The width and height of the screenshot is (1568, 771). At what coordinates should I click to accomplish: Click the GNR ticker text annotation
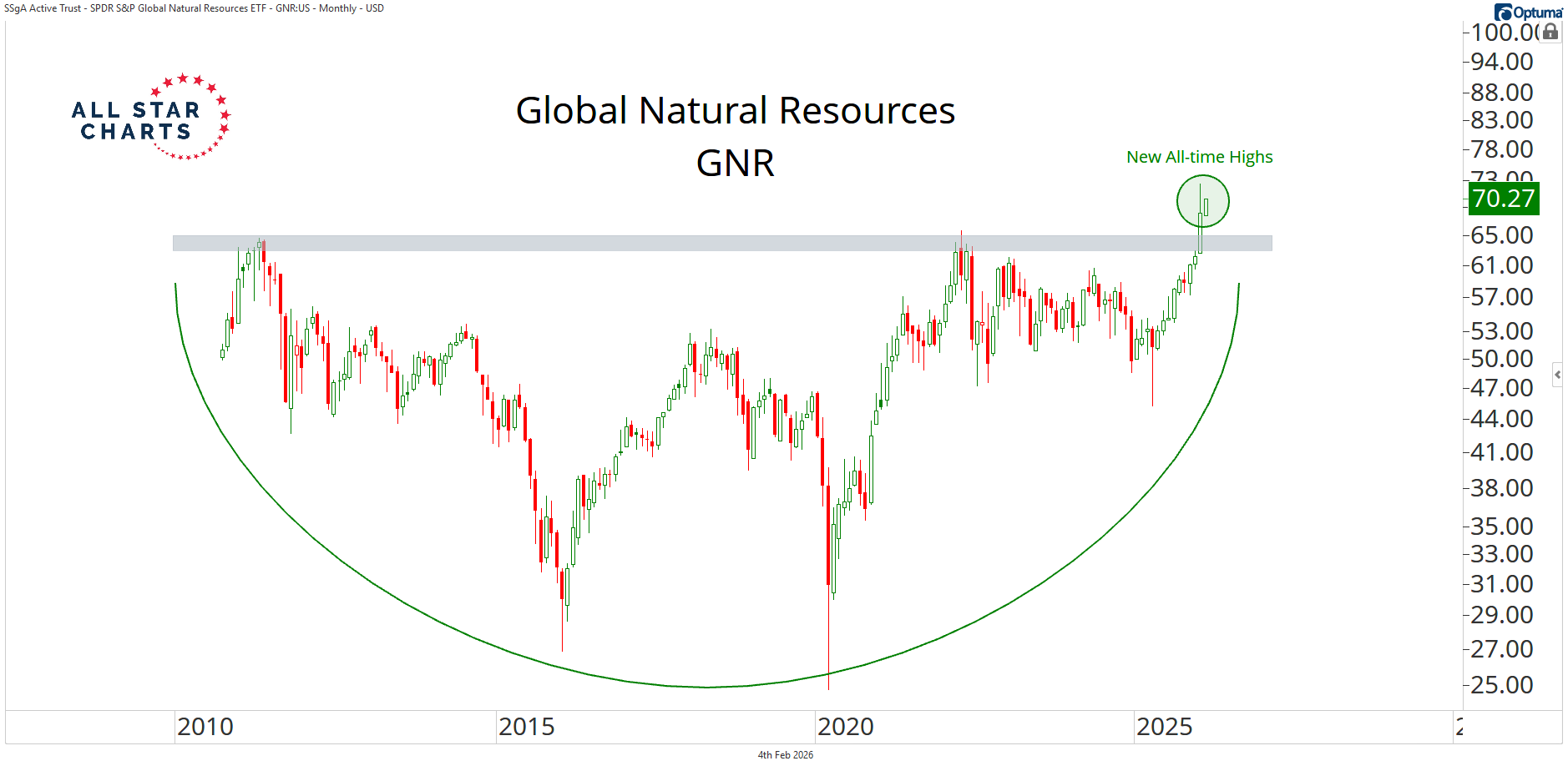(x=735, y=164)
